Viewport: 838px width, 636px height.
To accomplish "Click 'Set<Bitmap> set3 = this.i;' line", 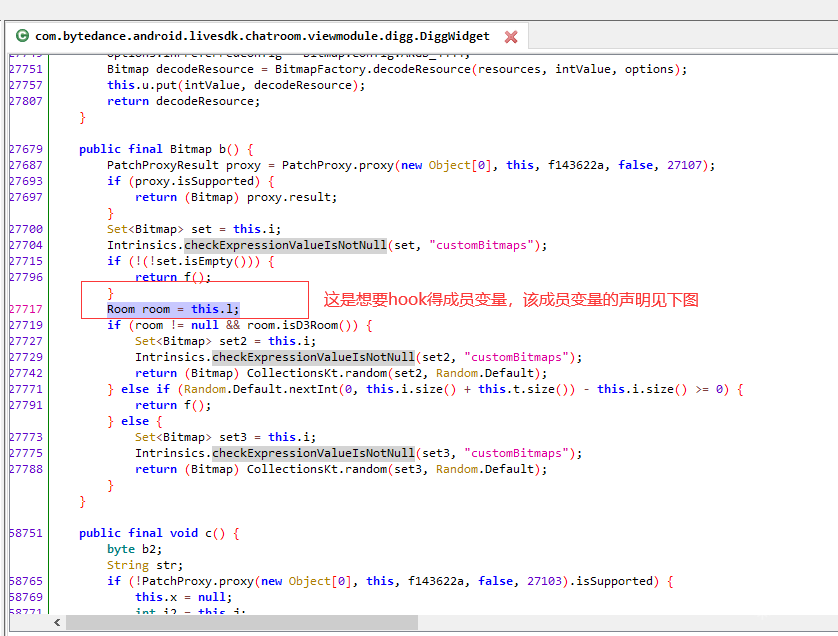I will (x=226, y=438).
